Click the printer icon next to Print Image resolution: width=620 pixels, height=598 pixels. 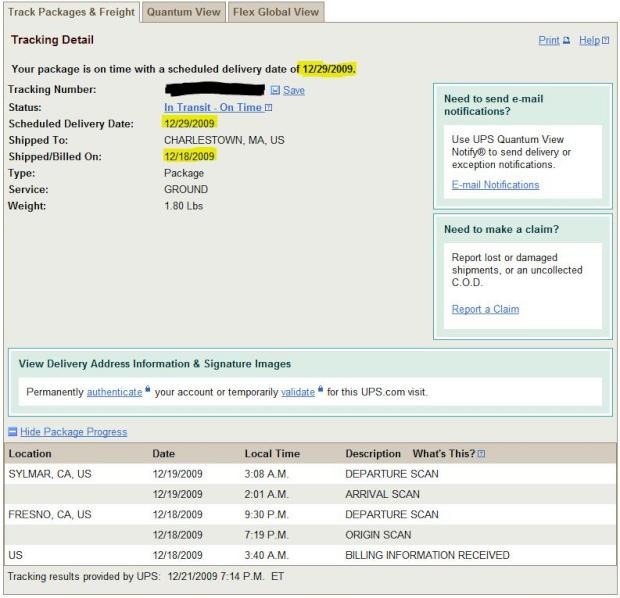pos(566,41)
